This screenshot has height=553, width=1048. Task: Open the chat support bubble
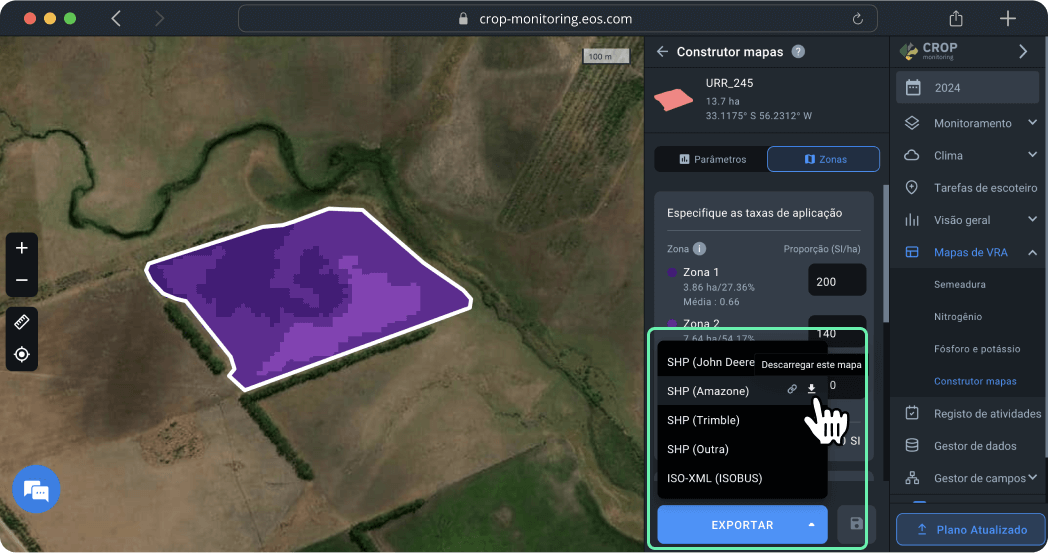pos(36,491)
